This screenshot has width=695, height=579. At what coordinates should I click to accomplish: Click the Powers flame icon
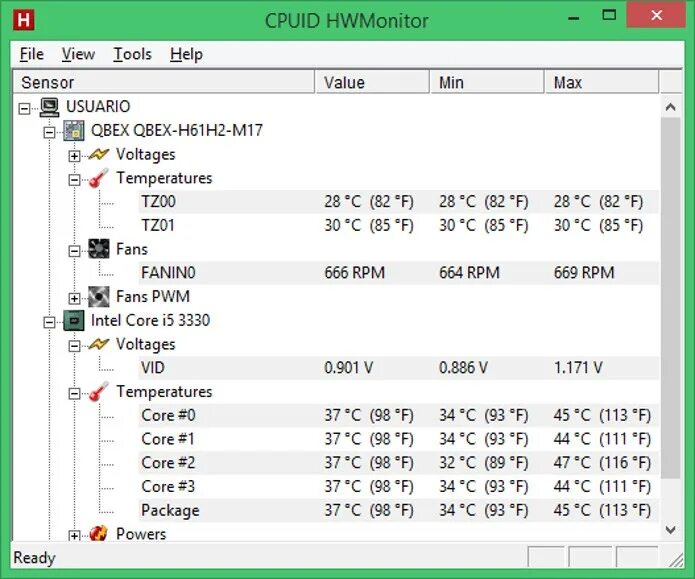[98, 533]
